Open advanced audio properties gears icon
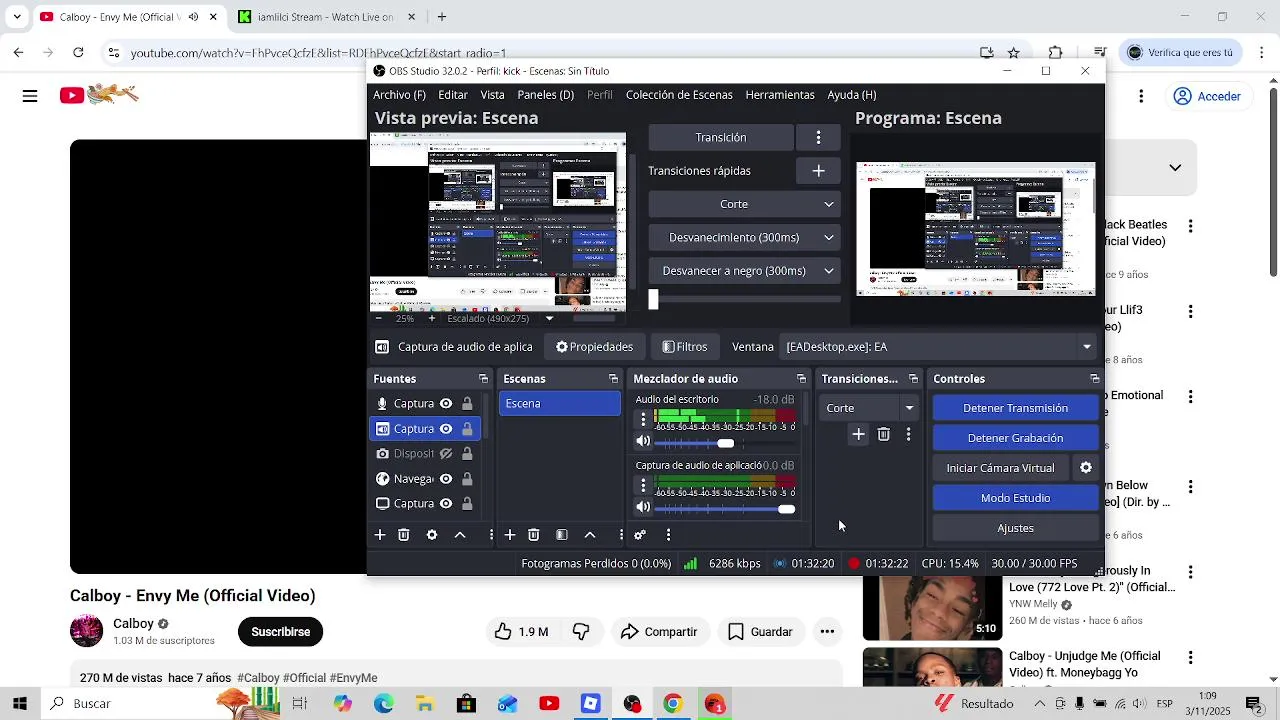 point(640,535)
